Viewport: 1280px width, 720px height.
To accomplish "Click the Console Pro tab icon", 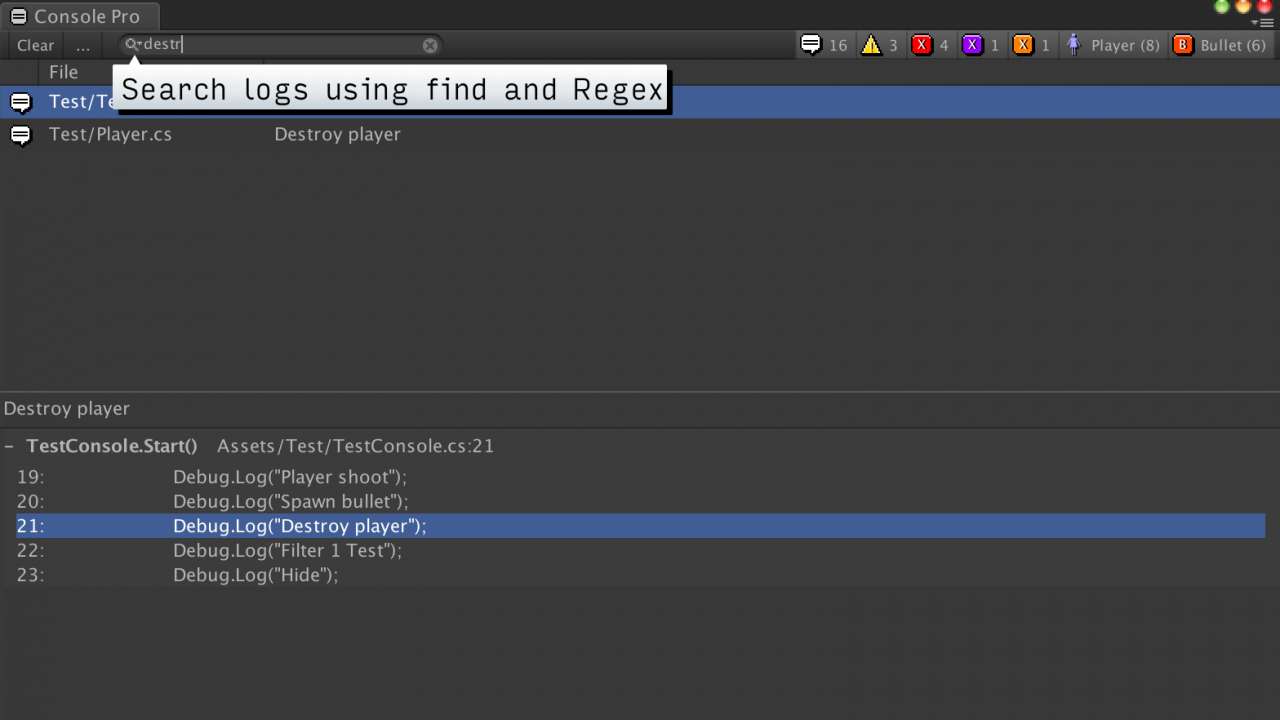I will tap(19, 16).
